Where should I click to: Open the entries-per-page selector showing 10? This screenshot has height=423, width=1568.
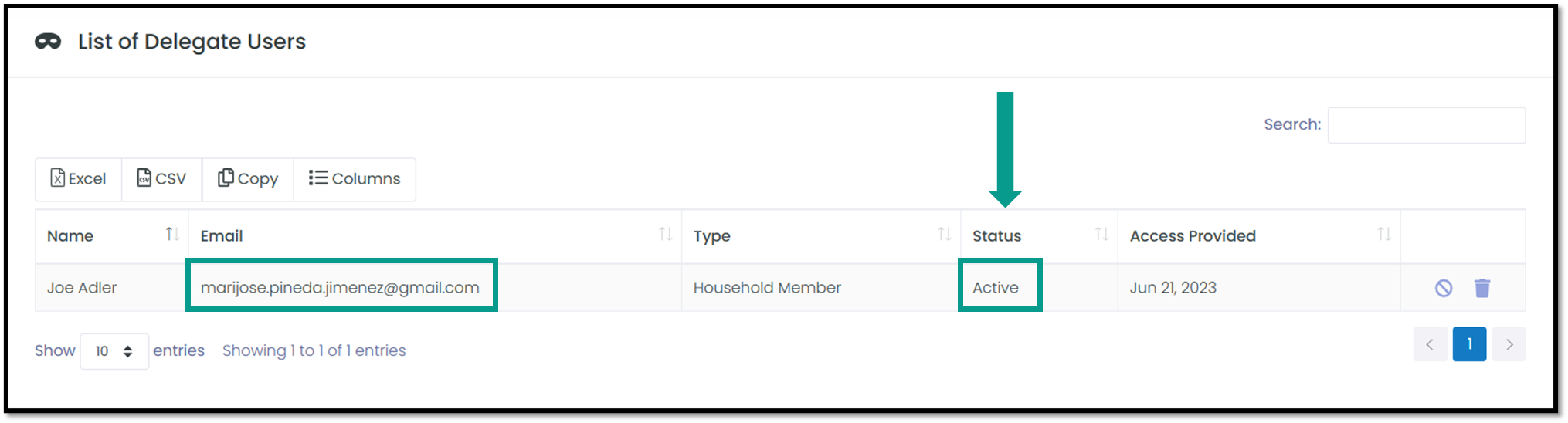click(x=114, y=351)
